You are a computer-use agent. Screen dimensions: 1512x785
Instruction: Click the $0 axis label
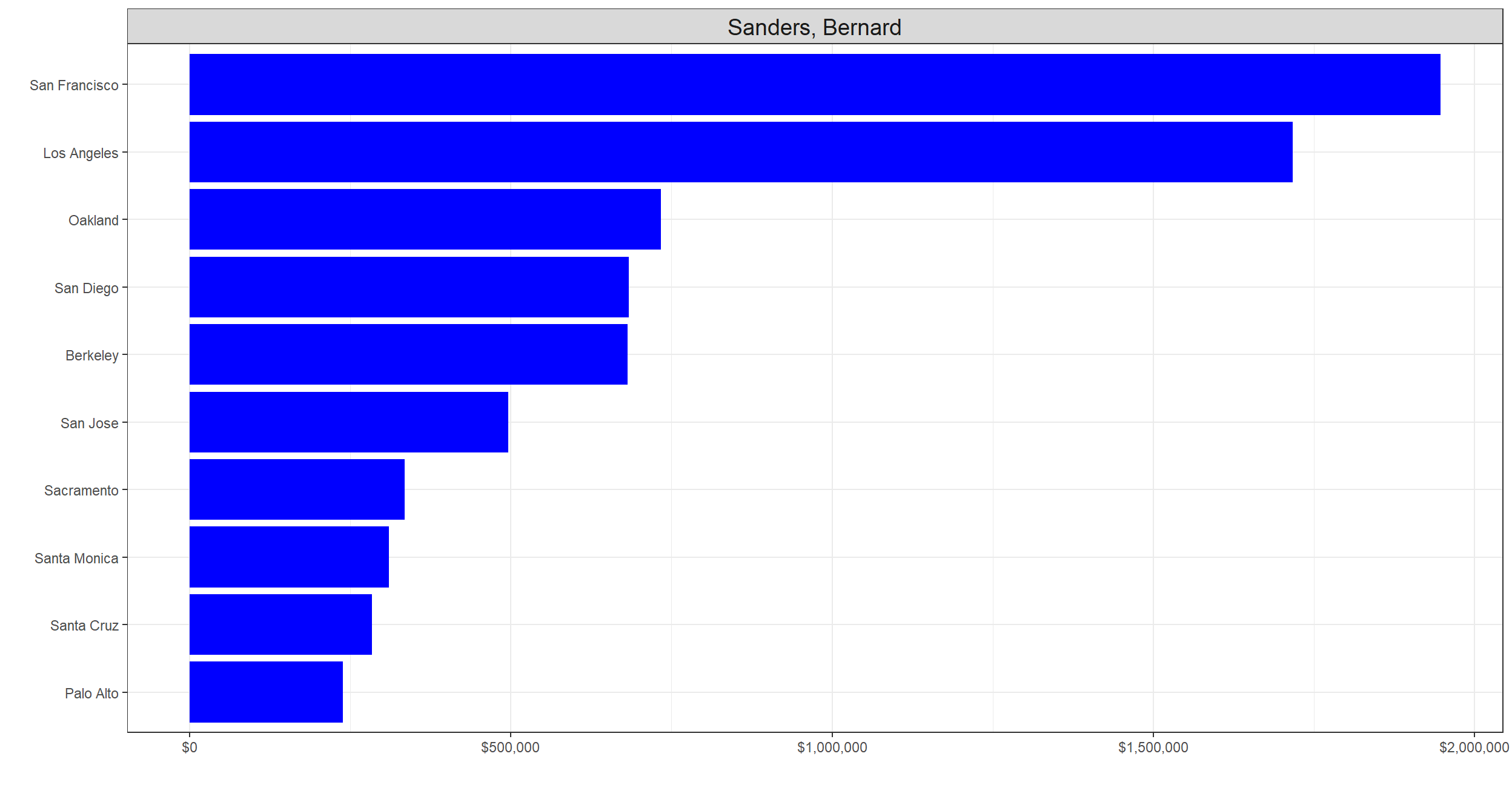click(x=190, y=748)
